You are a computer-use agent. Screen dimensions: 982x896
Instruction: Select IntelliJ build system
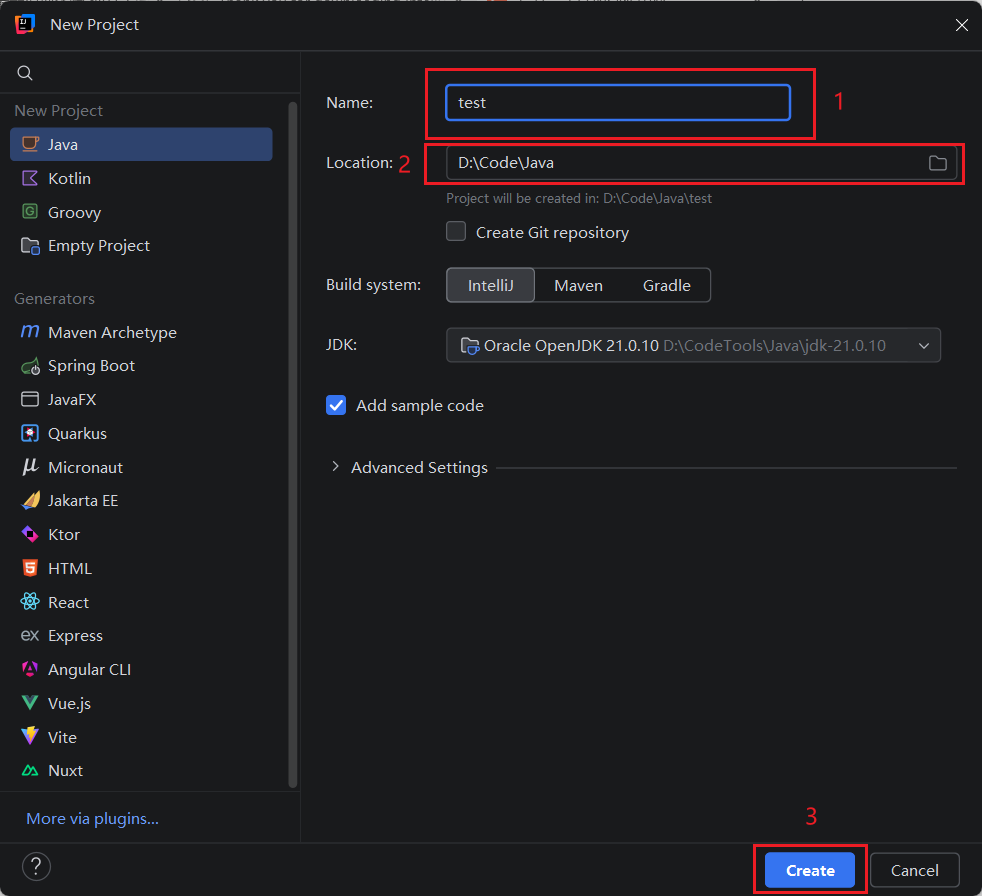[x=490, y=286]
